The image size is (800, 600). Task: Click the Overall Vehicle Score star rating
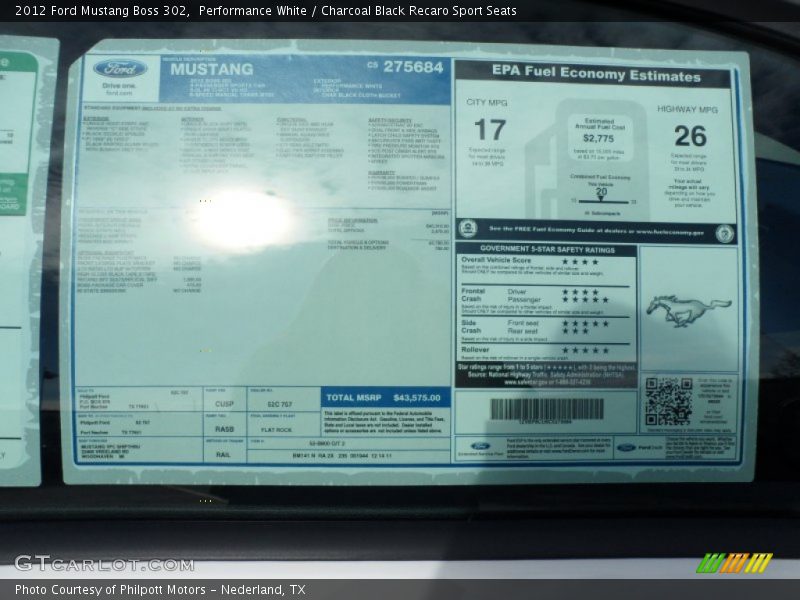pos(580,262)
